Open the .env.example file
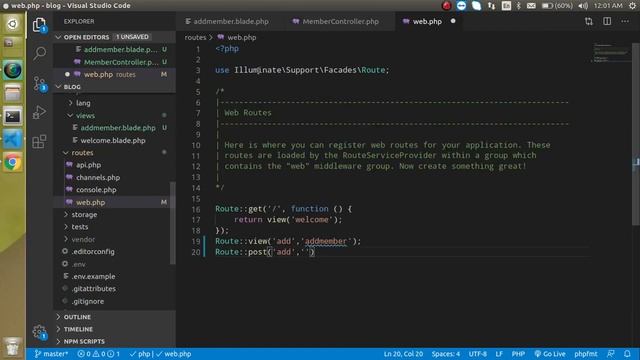 93,276
